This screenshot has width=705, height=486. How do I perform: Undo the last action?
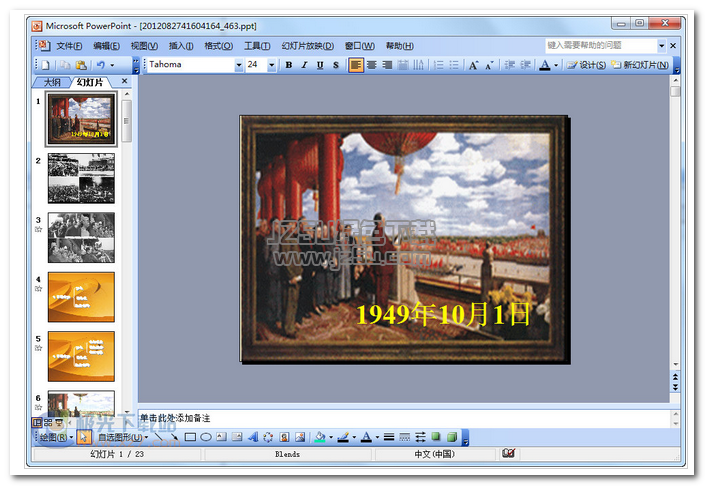click(101, 65)
